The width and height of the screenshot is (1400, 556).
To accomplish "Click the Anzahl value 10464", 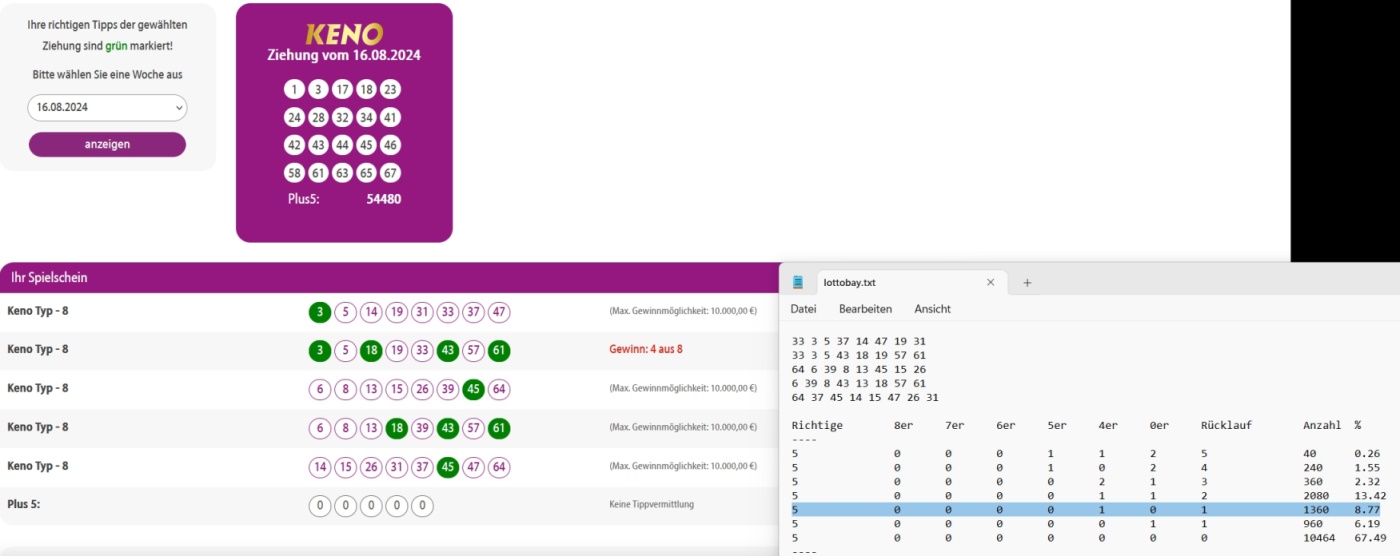I will pos(1319,538).
